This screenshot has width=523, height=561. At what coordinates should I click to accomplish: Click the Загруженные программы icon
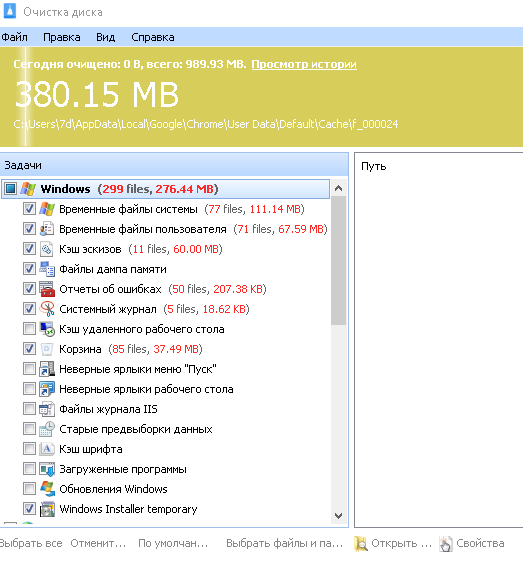pyautogui.click(x=47, y=469)
